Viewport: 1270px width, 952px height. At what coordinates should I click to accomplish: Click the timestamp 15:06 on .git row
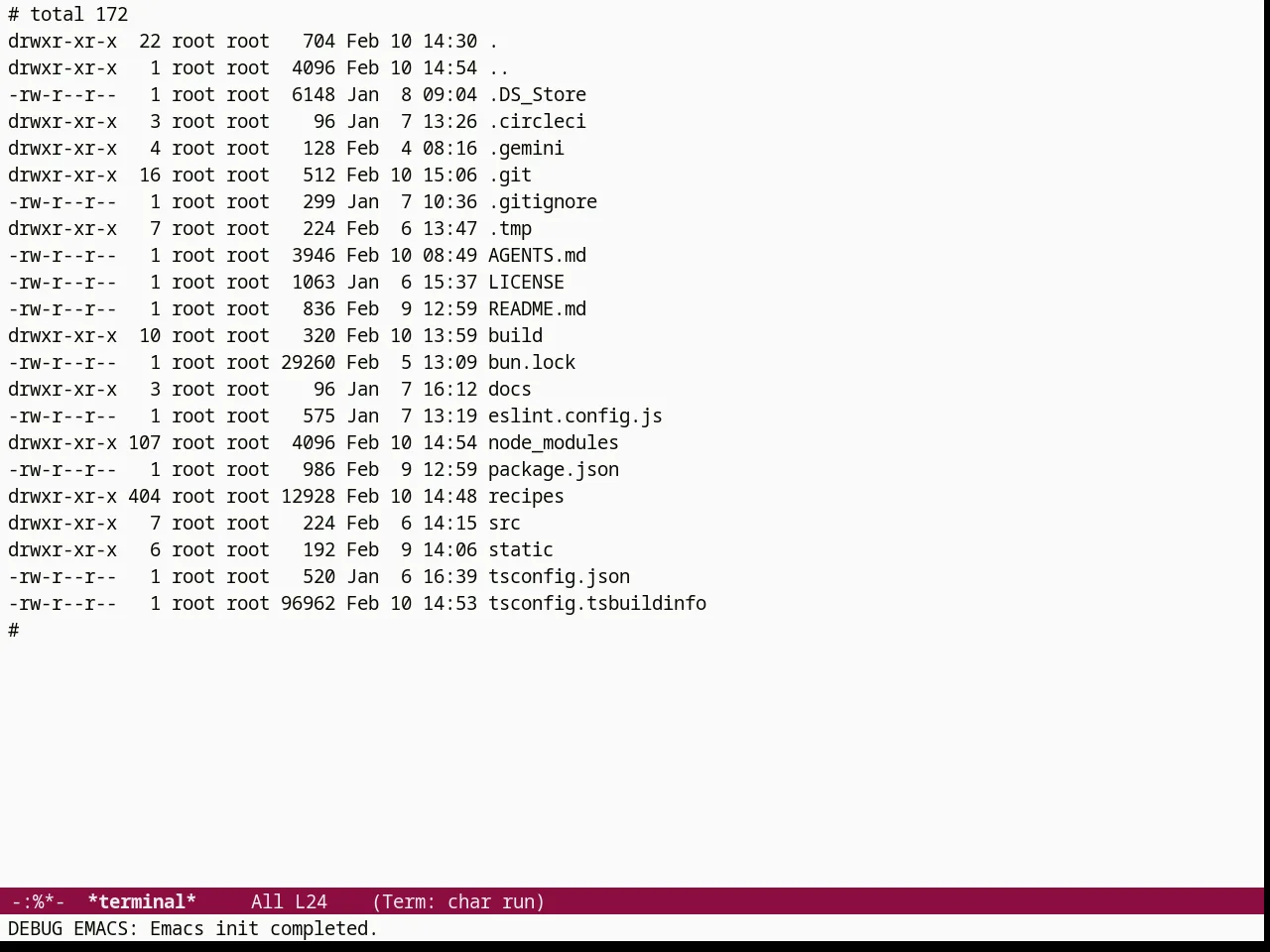click(449, 175)
